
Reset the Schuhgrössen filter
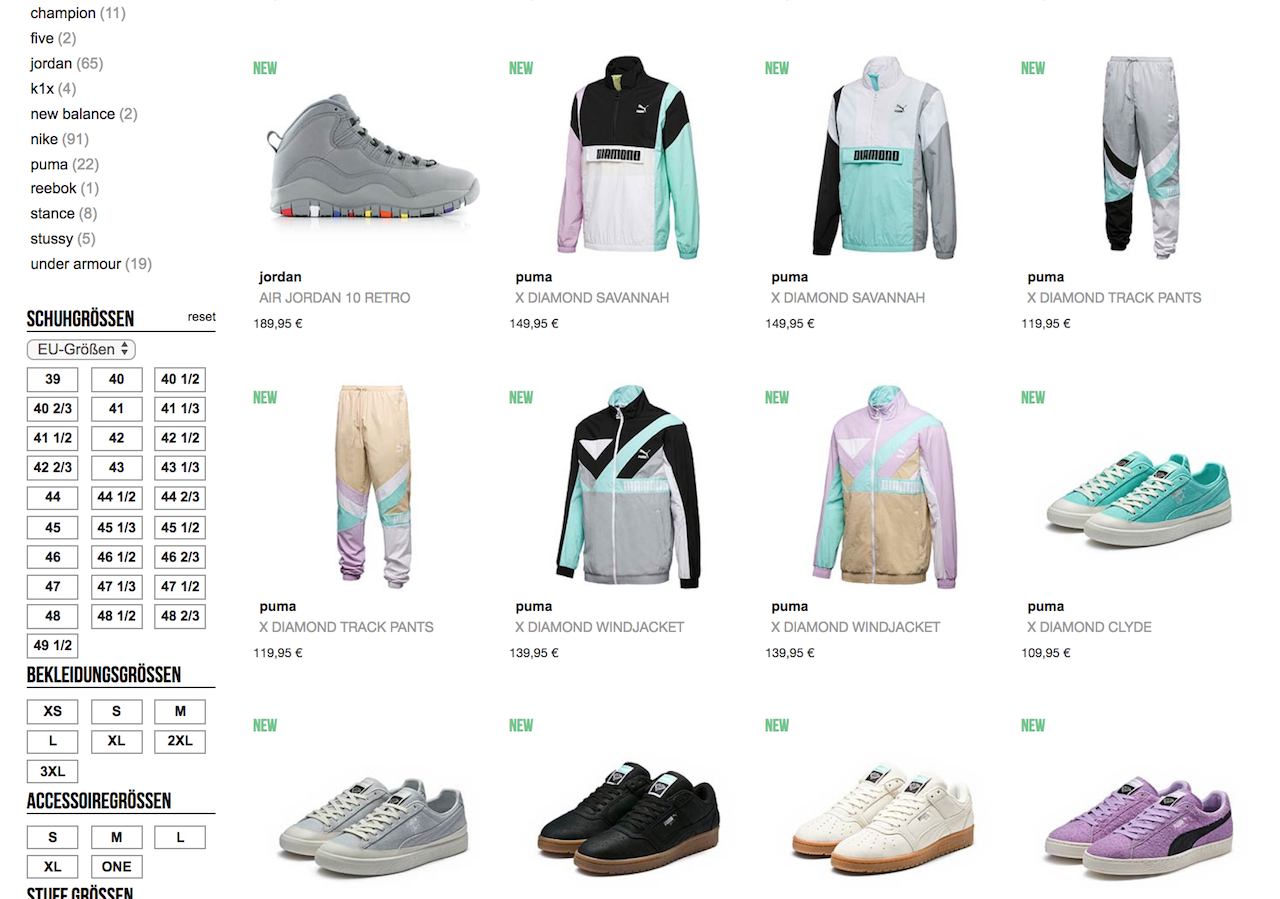[x=201, y=317]
